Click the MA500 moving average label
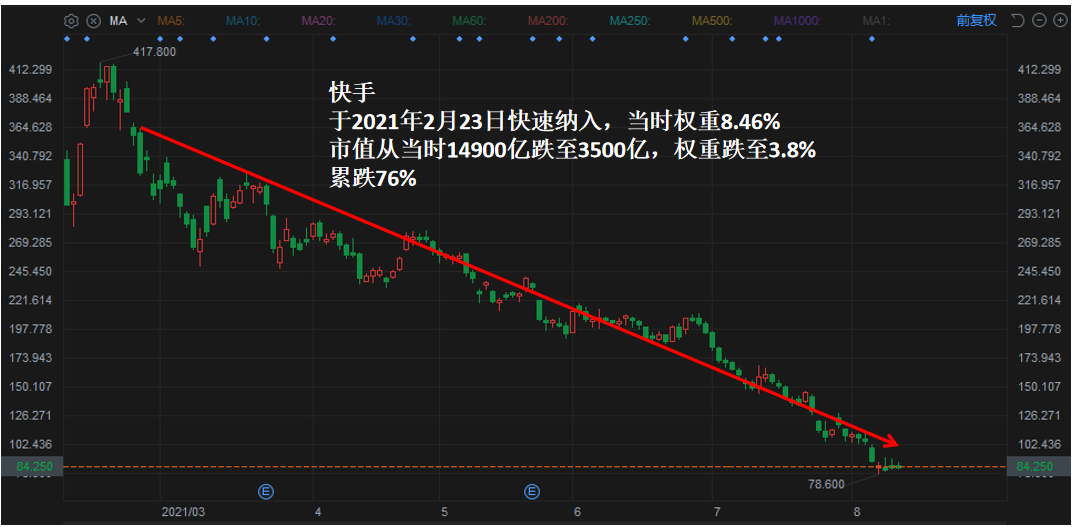This screenshot has height=527, width=1074. pyautogui.click(x=712, y=21)
